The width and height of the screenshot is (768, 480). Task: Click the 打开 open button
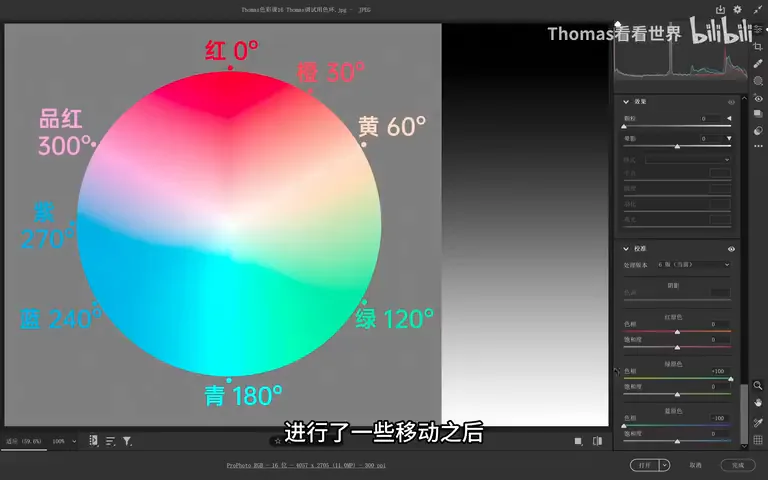click(645, 465)
